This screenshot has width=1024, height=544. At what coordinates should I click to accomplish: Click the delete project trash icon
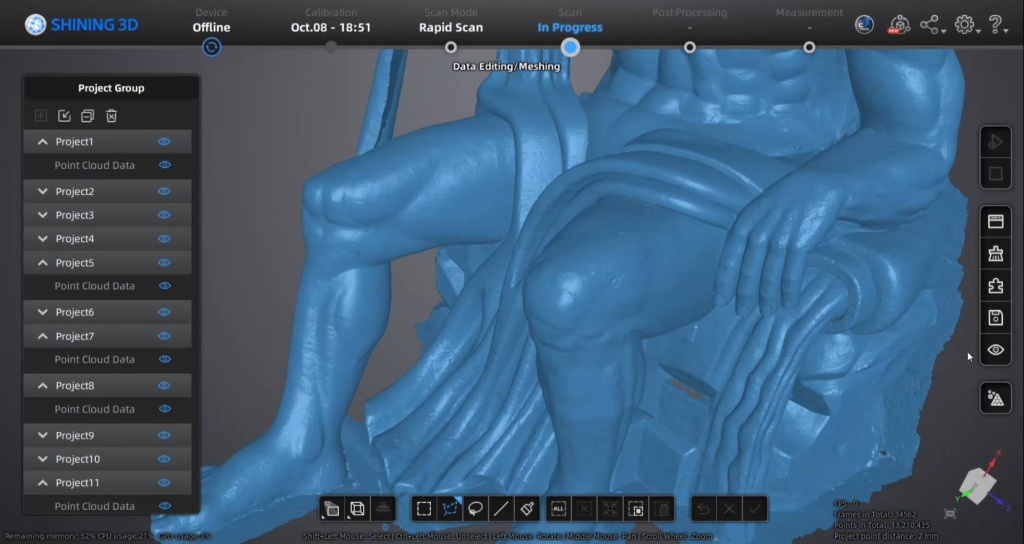[x=111, y=116]
